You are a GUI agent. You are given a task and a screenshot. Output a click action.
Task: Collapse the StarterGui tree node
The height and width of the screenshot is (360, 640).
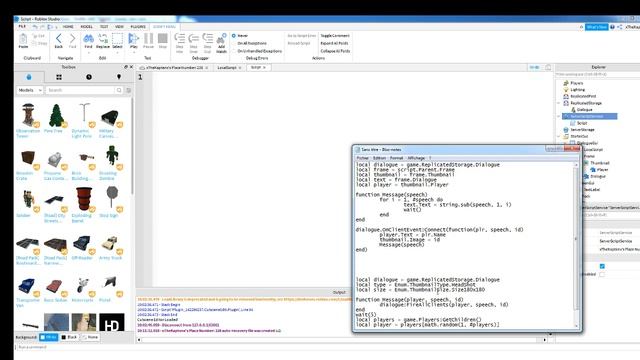pos(559,136)
